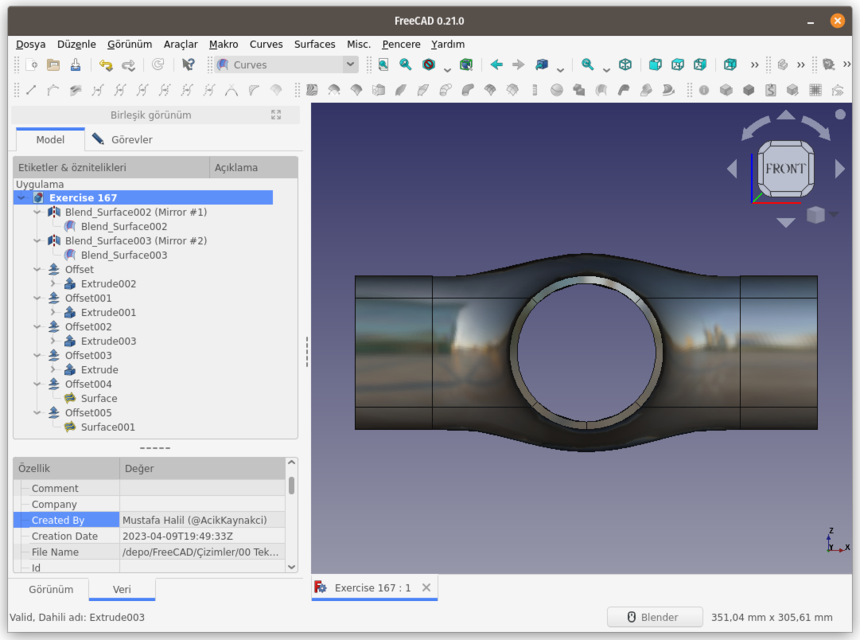
Task: Open the Surfaces menu
Action: 314,44
